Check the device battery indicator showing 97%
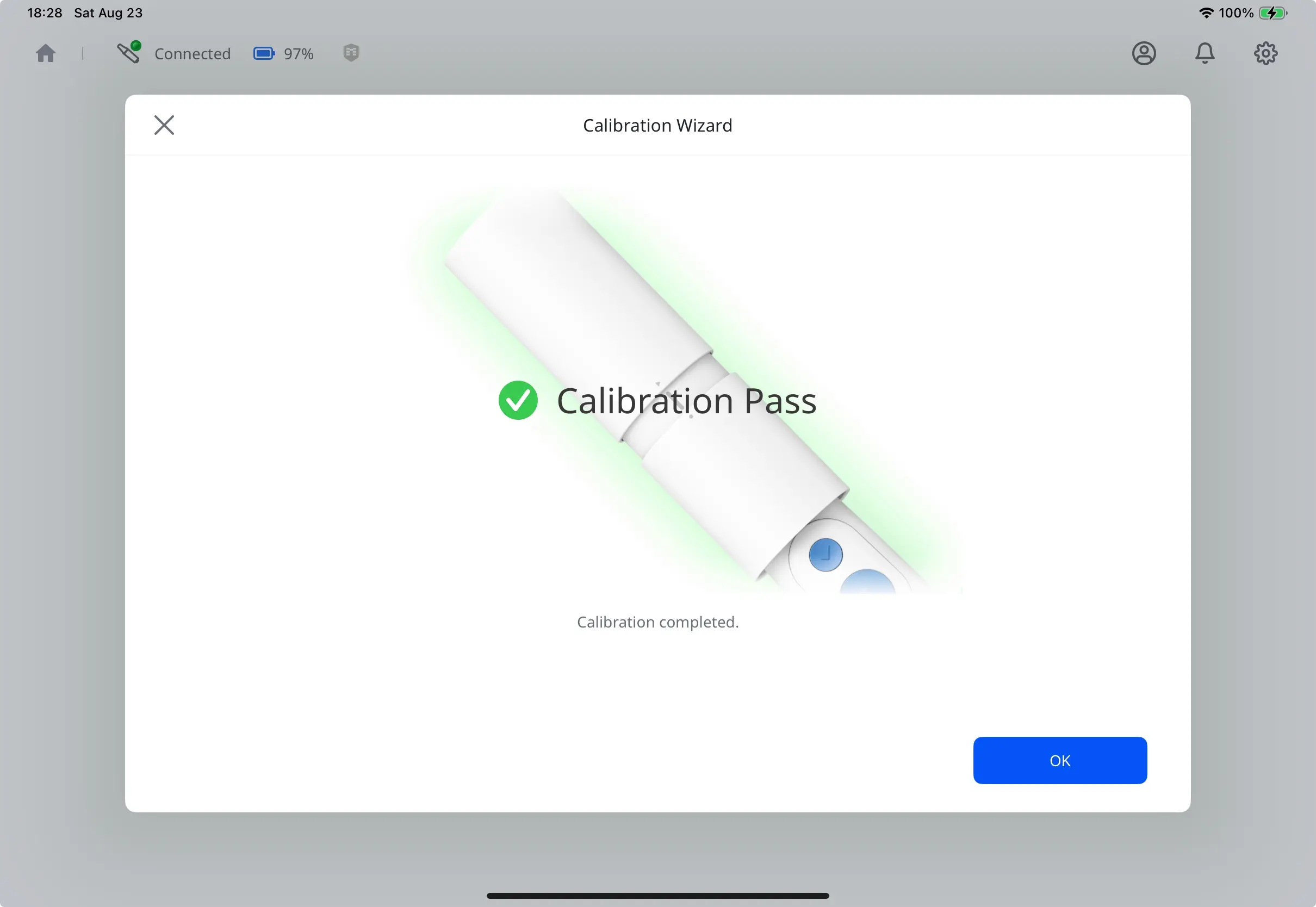The height and width of the screenshot is (907, 1316). tap(264, 53)
